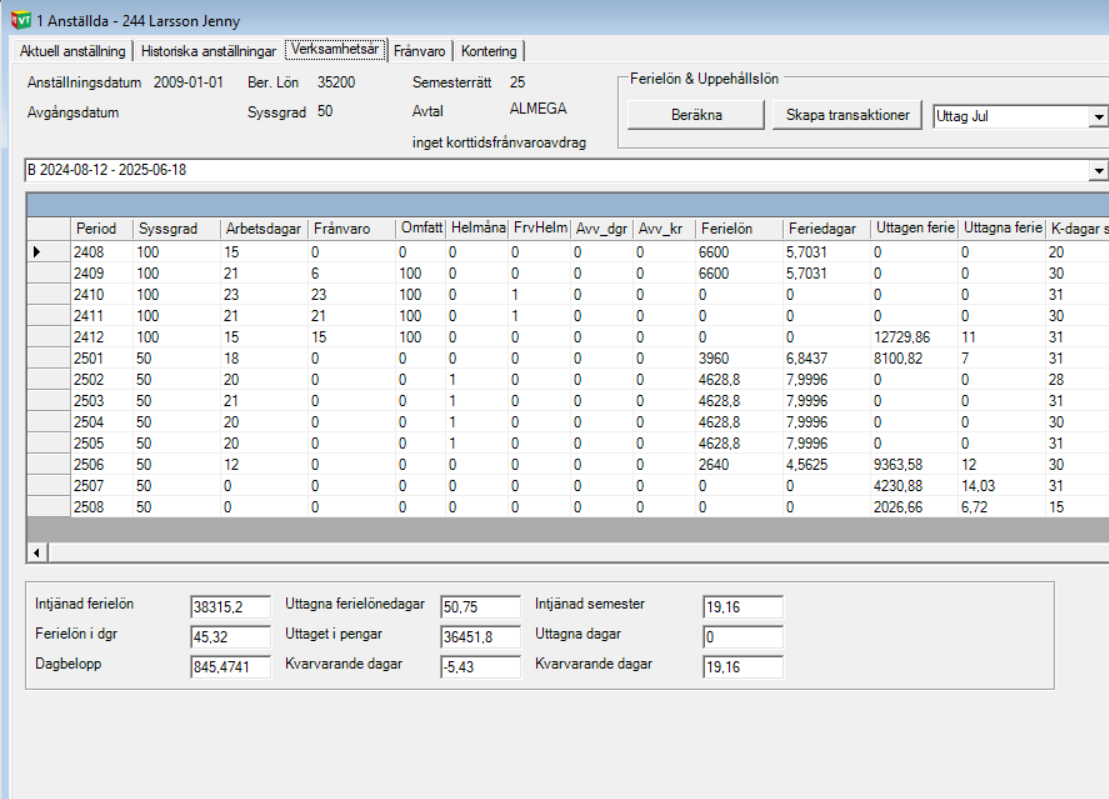Click the Omfatt column header
This screenshot has width=1109, height=799.
click(x=421, y=228)
